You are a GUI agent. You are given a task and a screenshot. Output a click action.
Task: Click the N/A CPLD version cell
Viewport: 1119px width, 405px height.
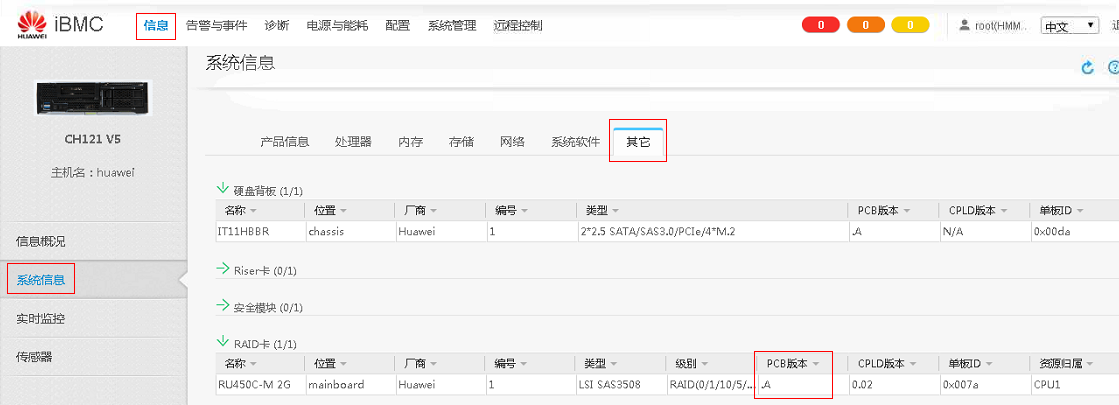click(x=984, y=231)
